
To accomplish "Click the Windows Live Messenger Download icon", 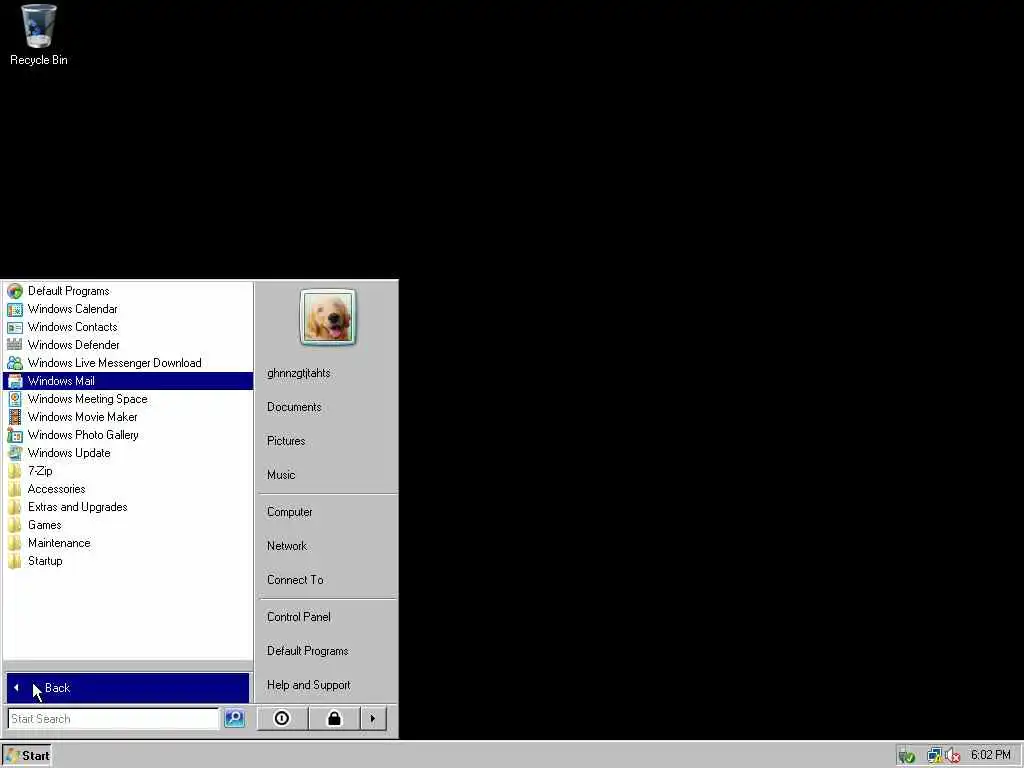I will [14, 363].
